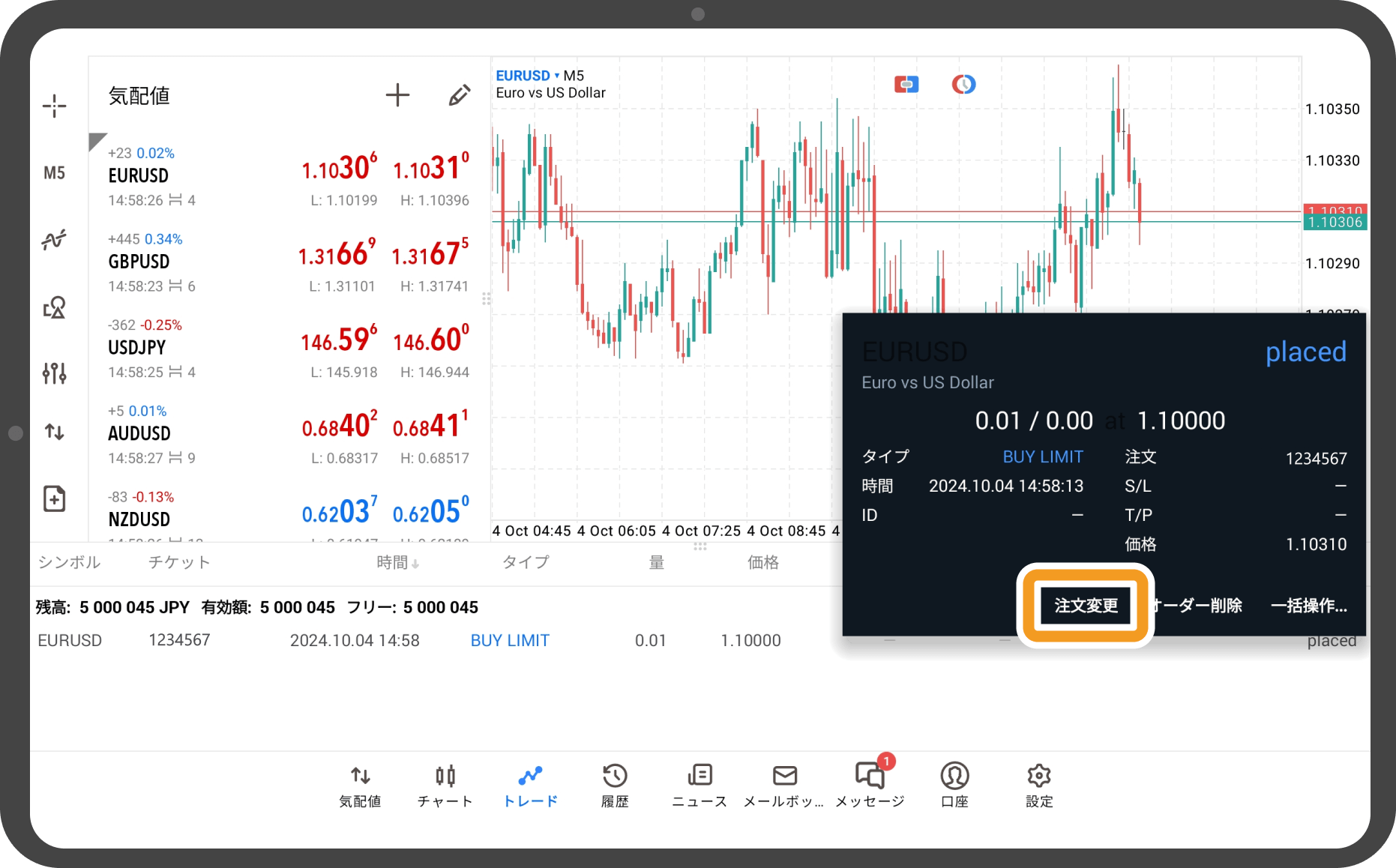Sort by the 時間 column header

point(397,562)
